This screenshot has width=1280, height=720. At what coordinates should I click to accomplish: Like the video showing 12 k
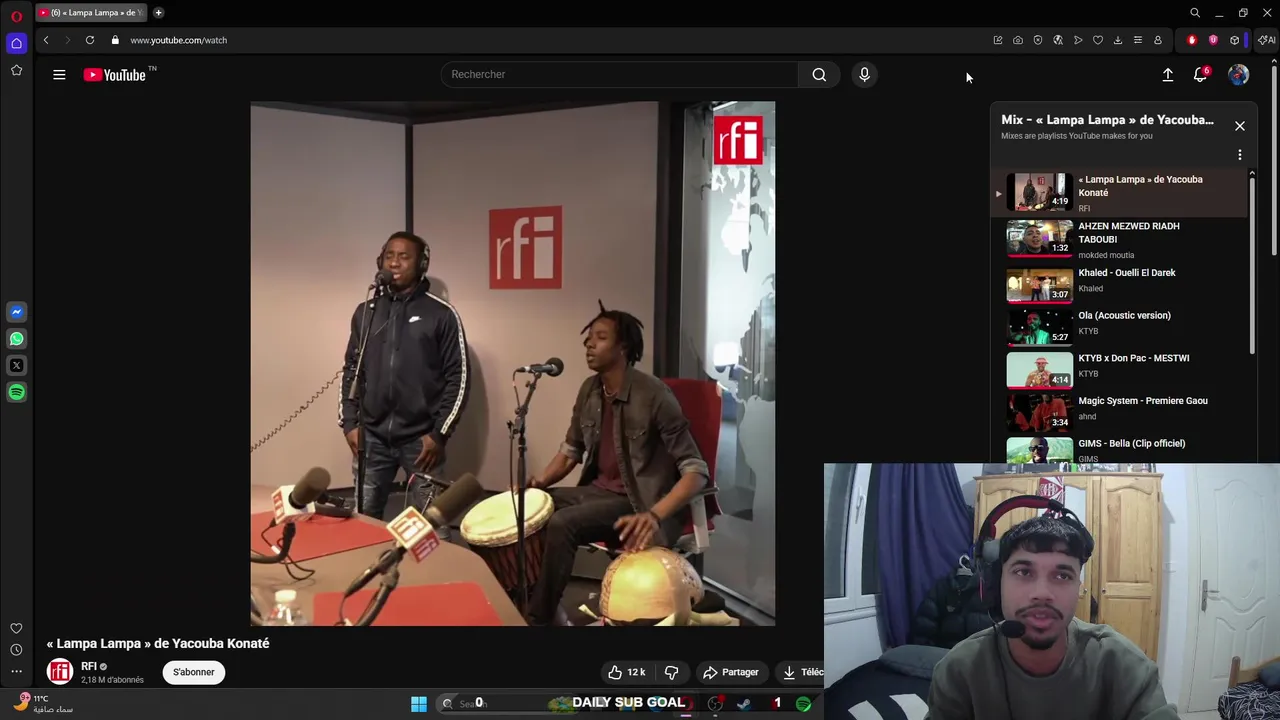(x=627, y=672)
